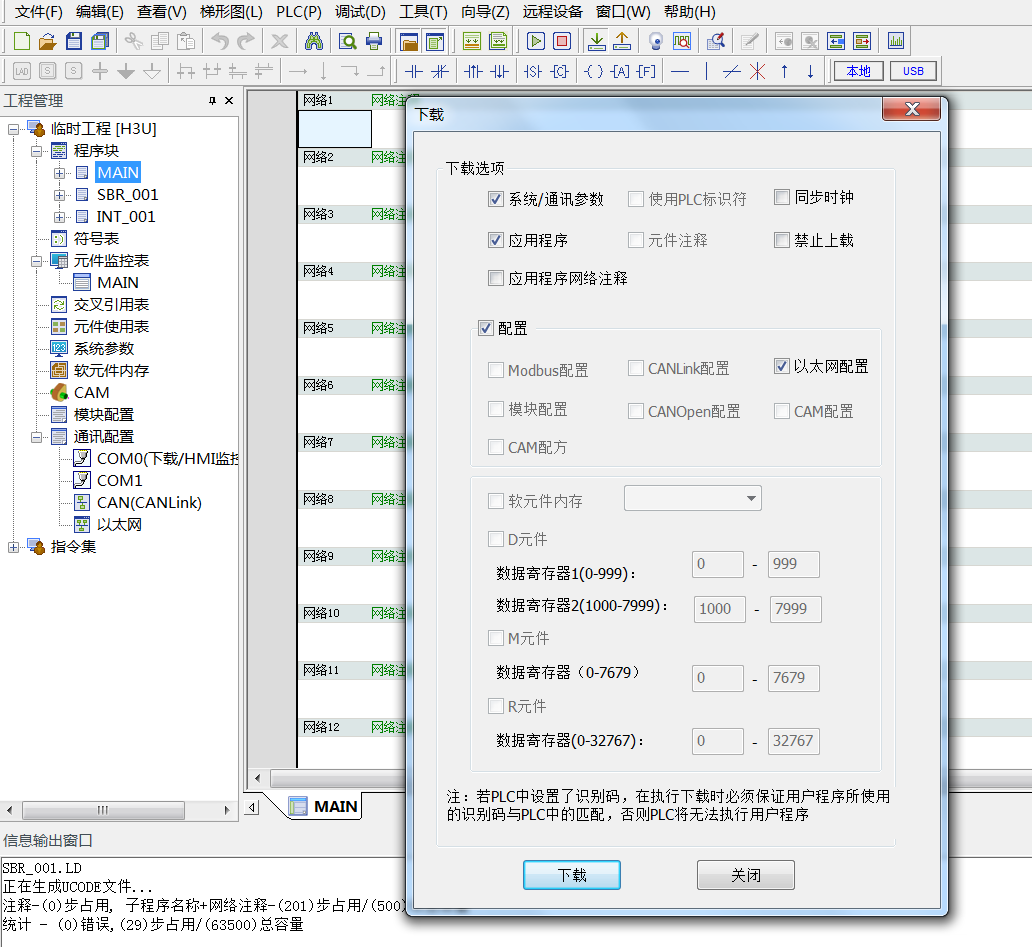Collapse the 程序块 tree node

point(37,151)
